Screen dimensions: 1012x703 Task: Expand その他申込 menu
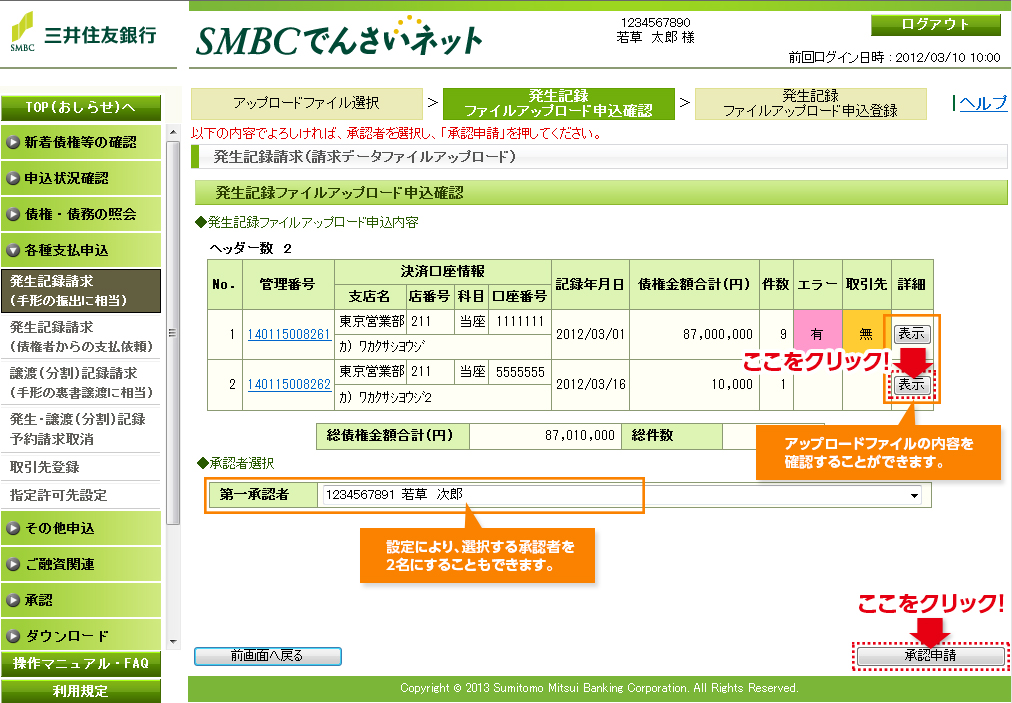pos(81,528)
